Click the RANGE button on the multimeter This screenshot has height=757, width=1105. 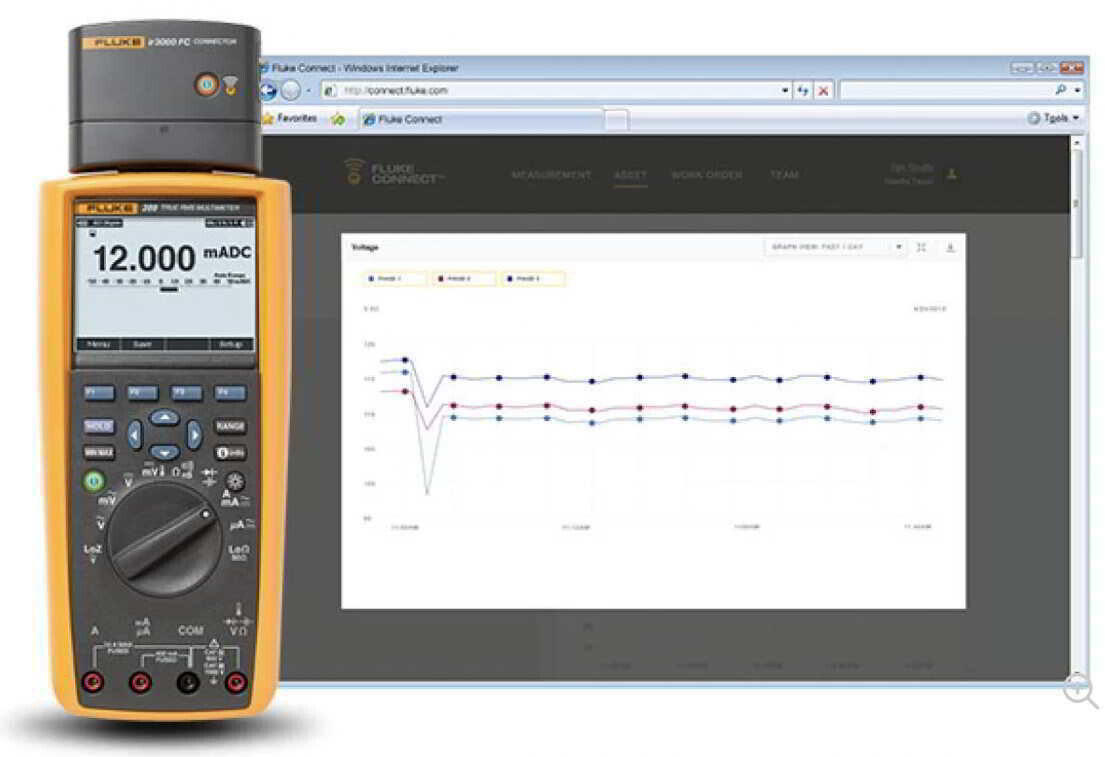[230, 426]
